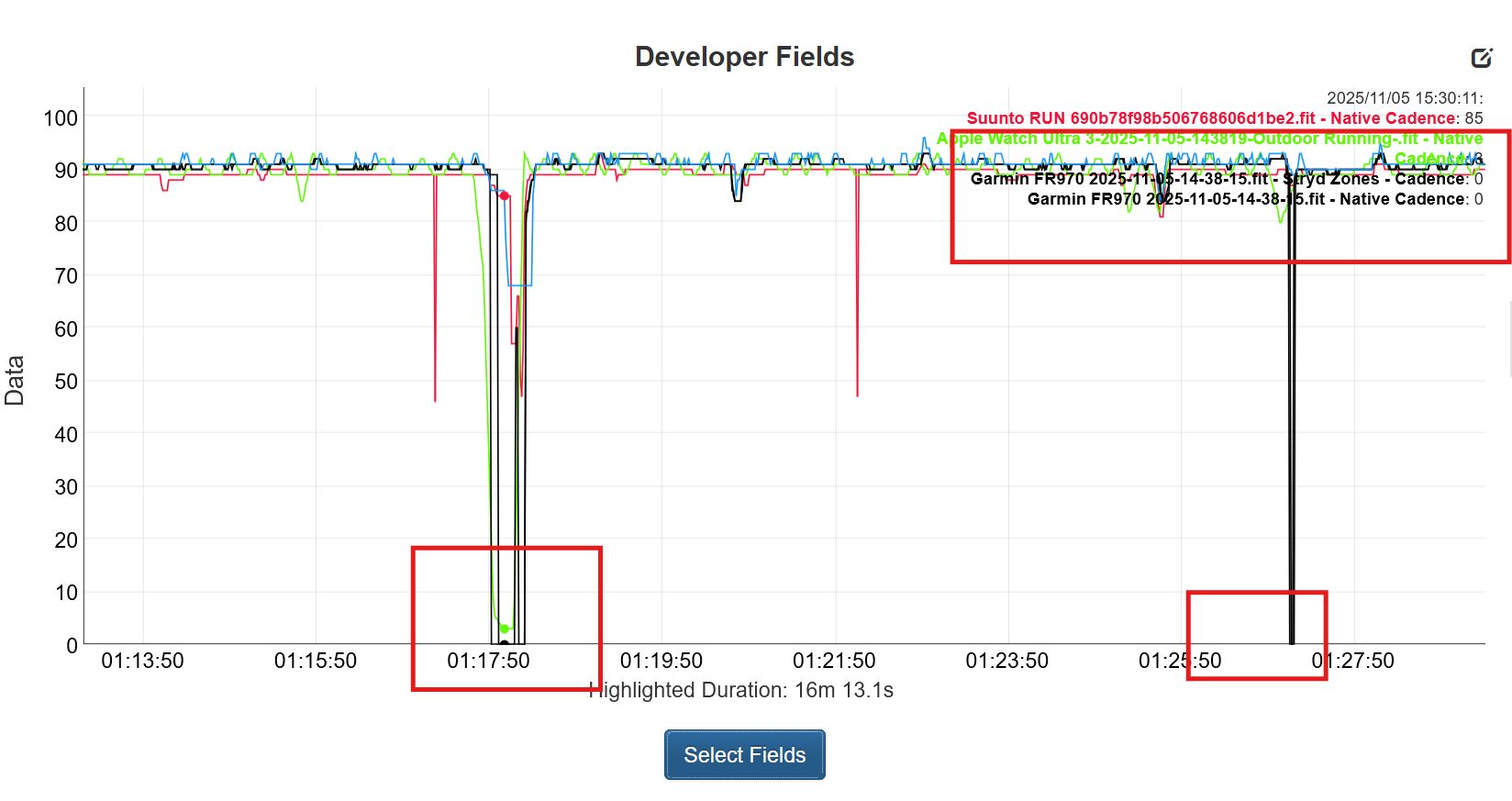Select the Garmin FR970 Stryd Zones legend entry
The width and height of the screenshot is (1512, 801).
(1218, 179)
